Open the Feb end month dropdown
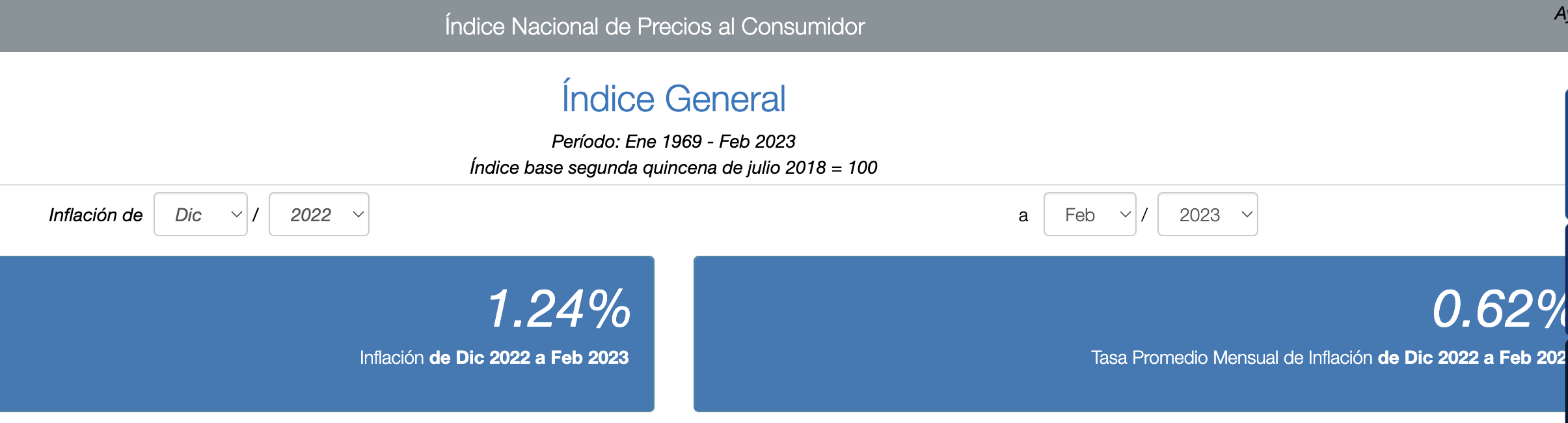 click(1090, 214)
